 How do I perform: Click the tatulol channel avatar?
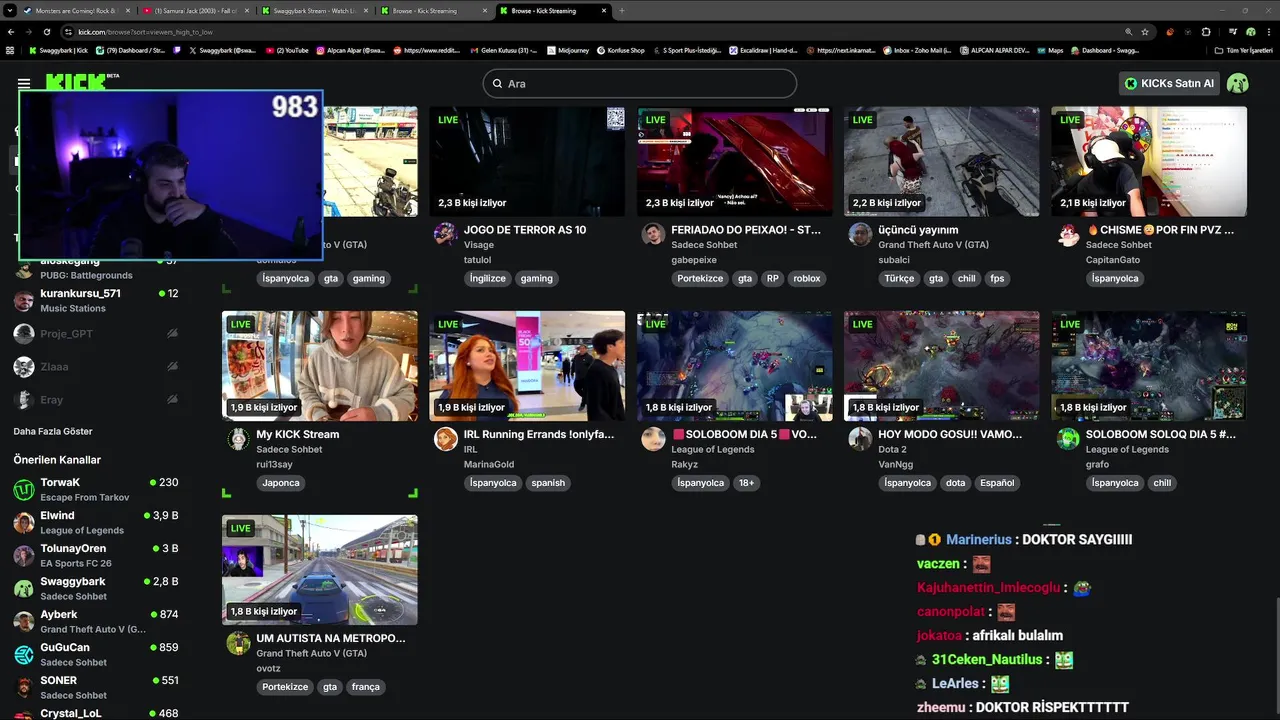tap(446, 235)
